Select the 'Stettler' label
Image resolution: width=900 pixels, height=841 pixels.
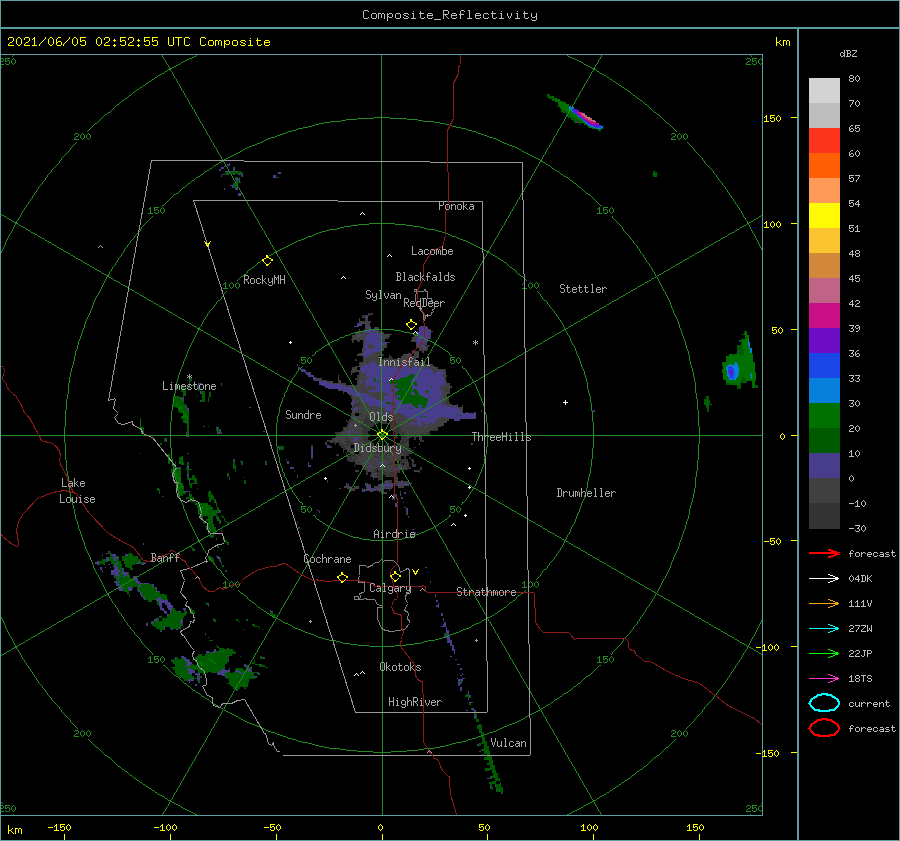coord(583,289)
